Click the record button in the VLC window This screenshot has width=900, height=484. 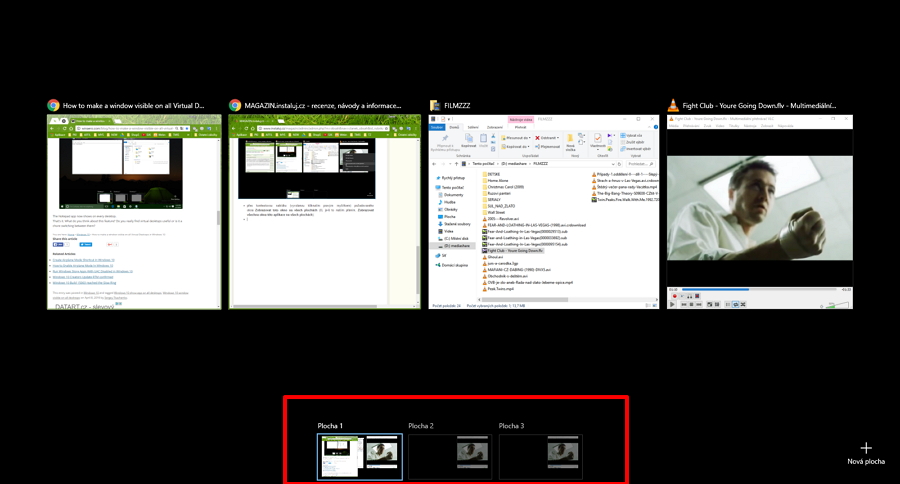[674, 296]
